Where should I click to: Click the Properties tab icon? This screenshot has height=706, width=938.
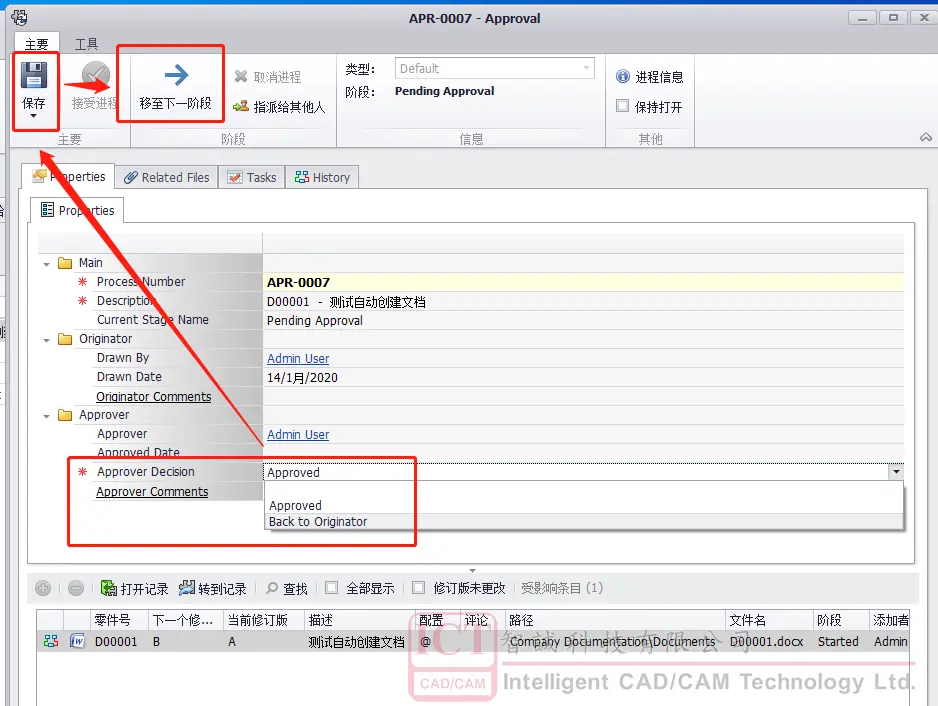tap(39, 175)
